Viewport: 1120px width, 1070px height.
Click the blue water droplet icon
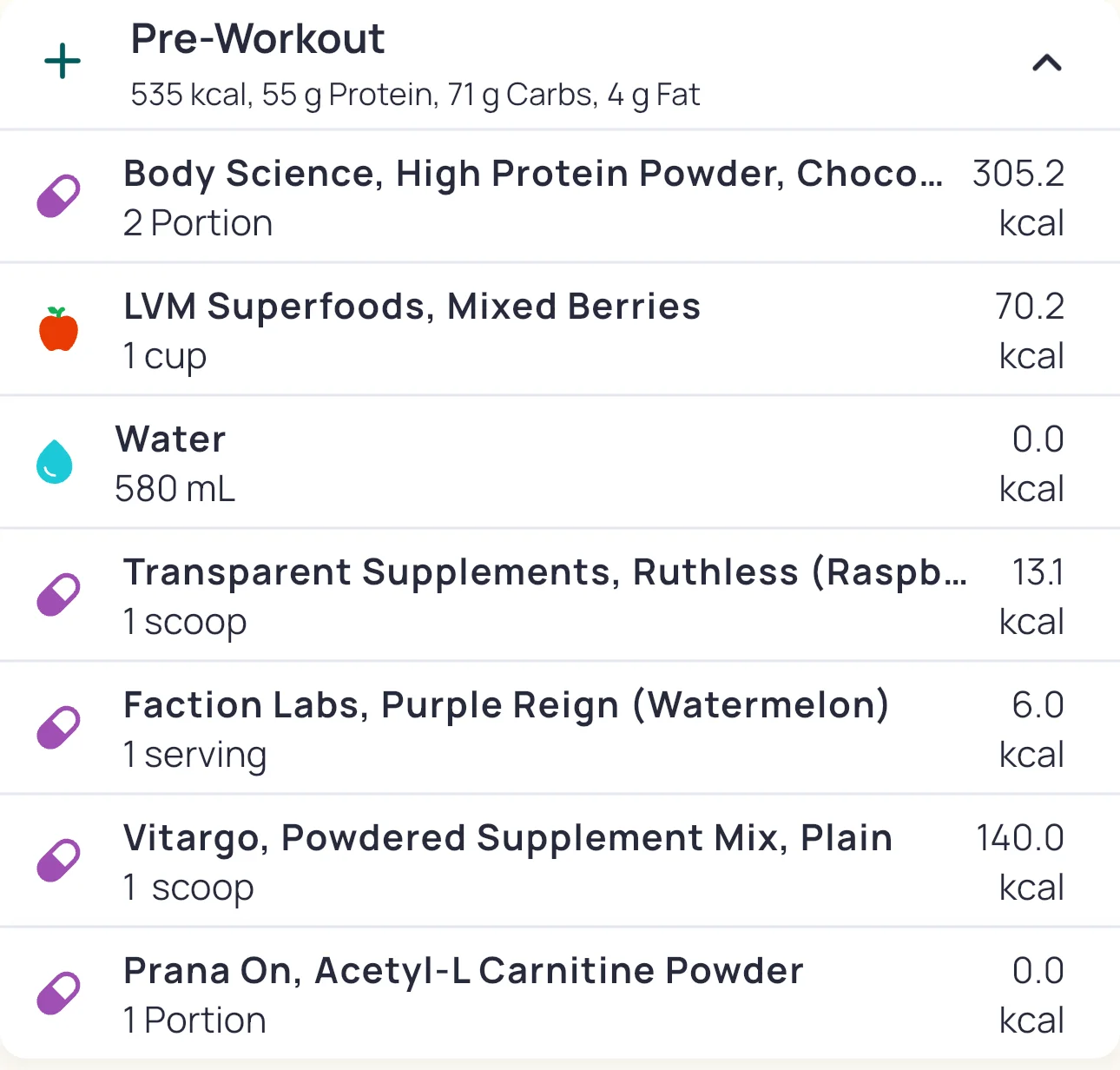tap(55, 462)
